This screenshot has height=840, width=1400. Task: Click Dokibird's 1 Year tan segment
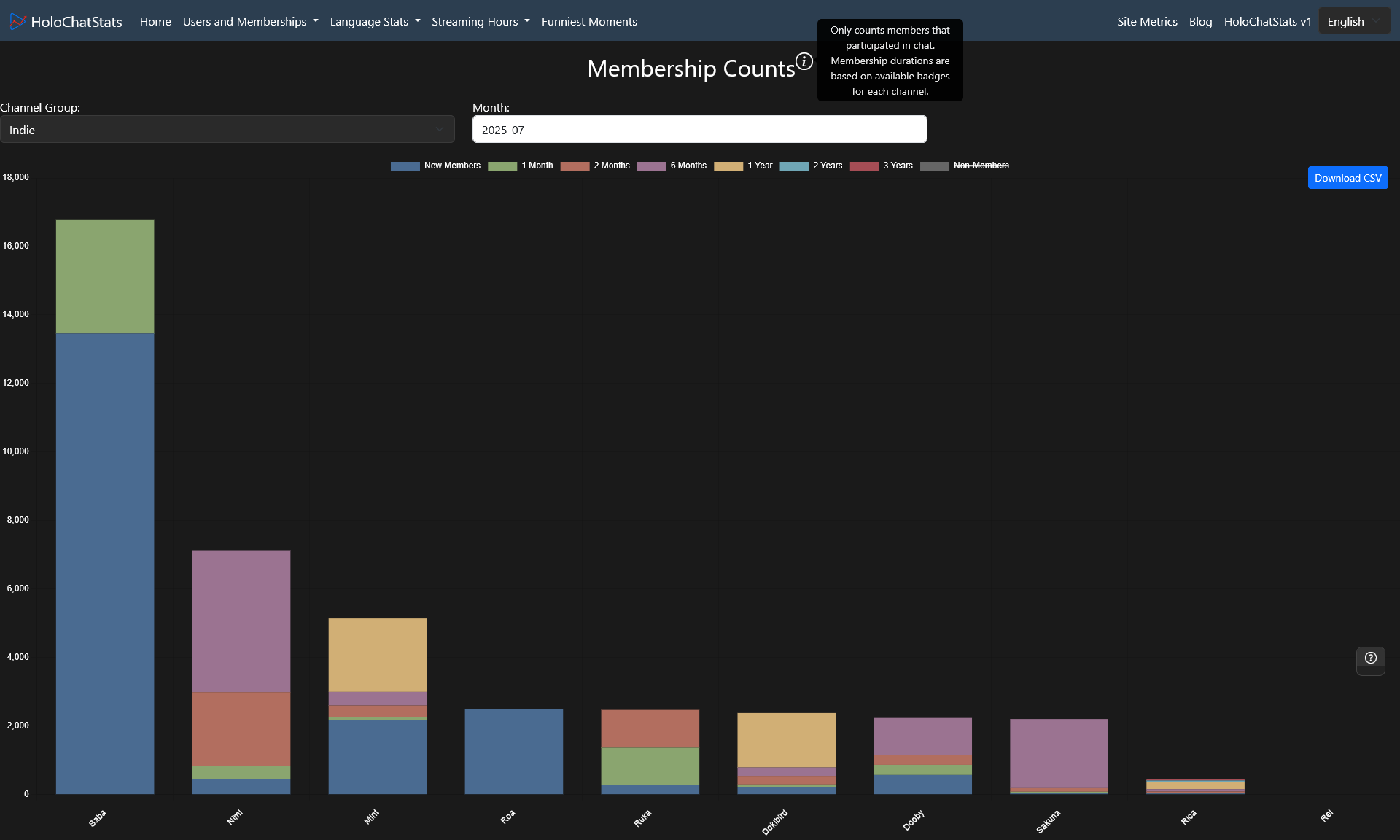[x=787, y=740]
